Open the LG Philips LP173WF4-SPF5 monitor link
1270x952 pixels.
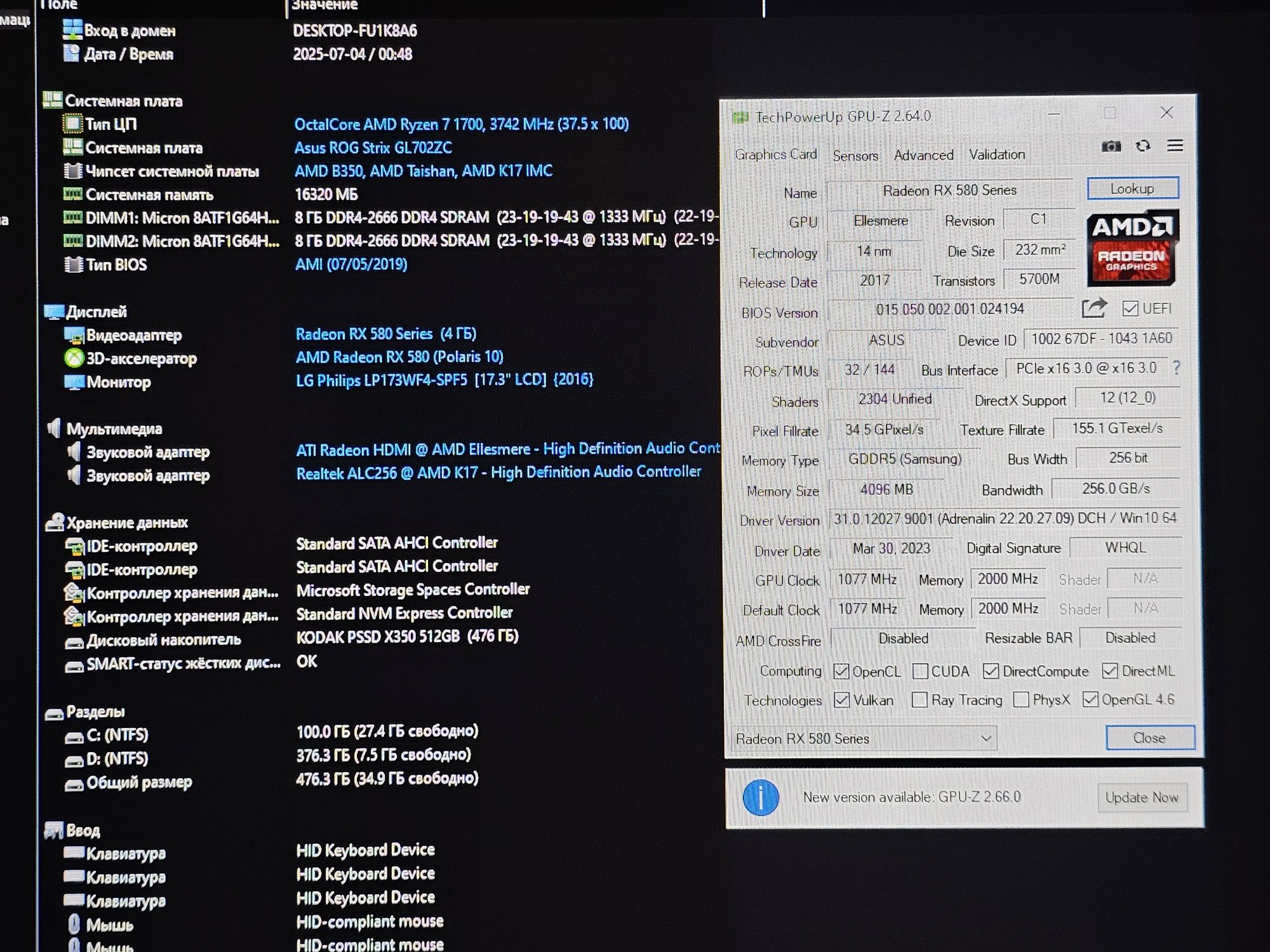(444, 380)
